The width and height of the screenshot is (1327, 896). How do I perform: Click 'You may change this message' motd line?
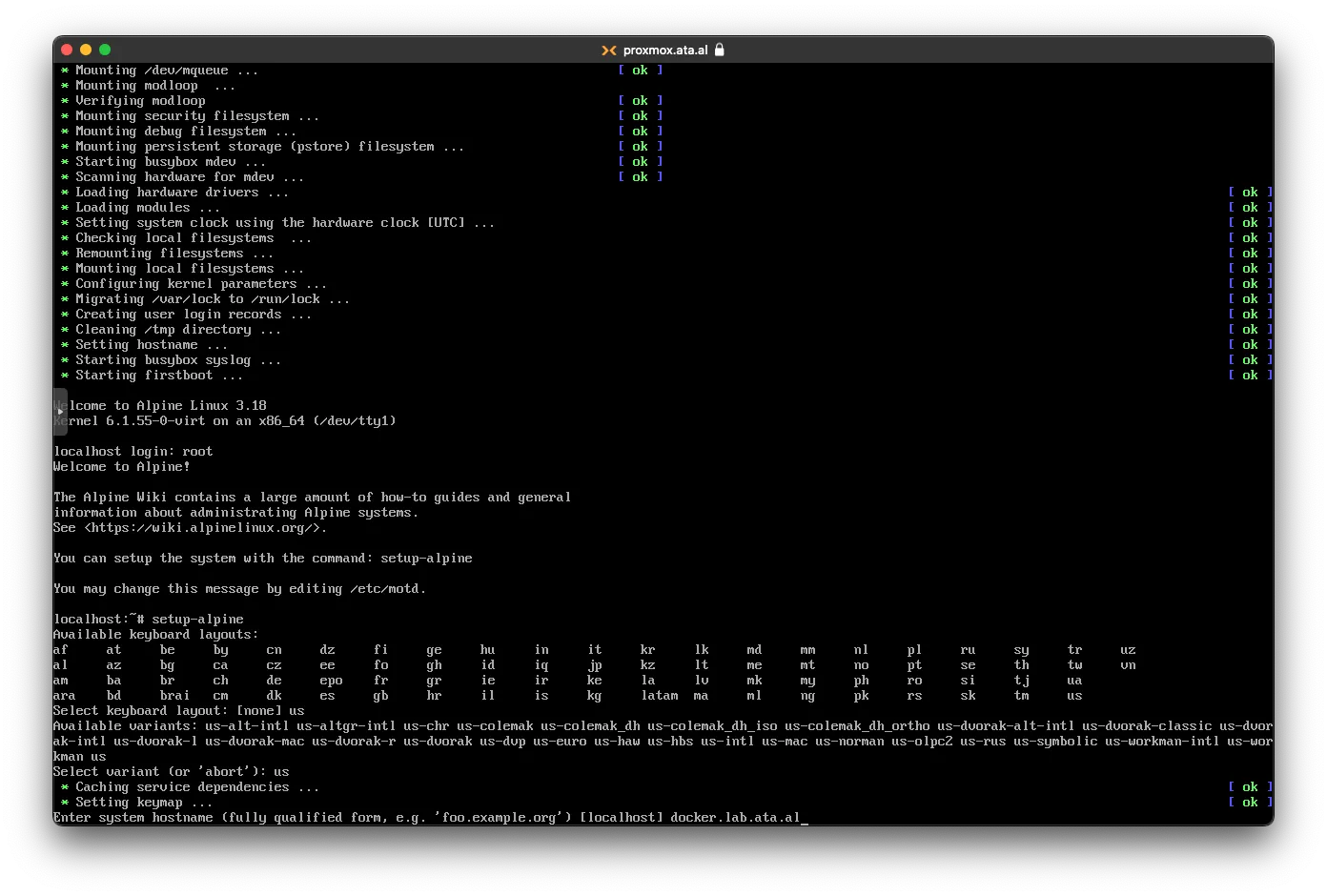[x=240, y=588]
